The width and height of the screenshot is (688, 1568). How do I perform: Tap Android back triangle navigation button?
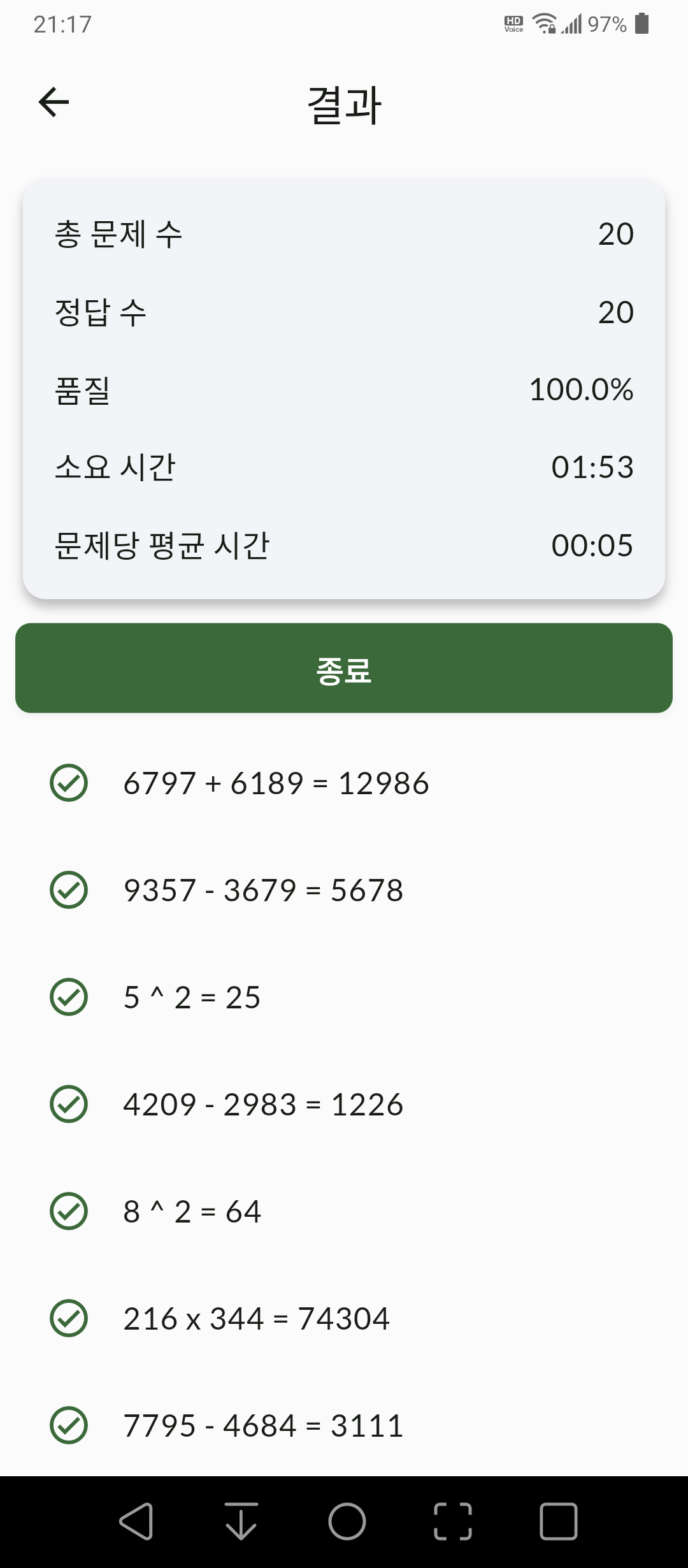[136, 1521]
